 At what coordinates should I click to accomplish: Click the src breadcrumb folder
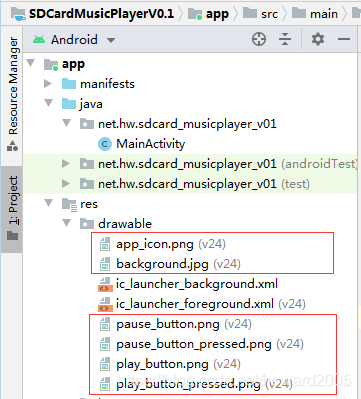point(261,14)
